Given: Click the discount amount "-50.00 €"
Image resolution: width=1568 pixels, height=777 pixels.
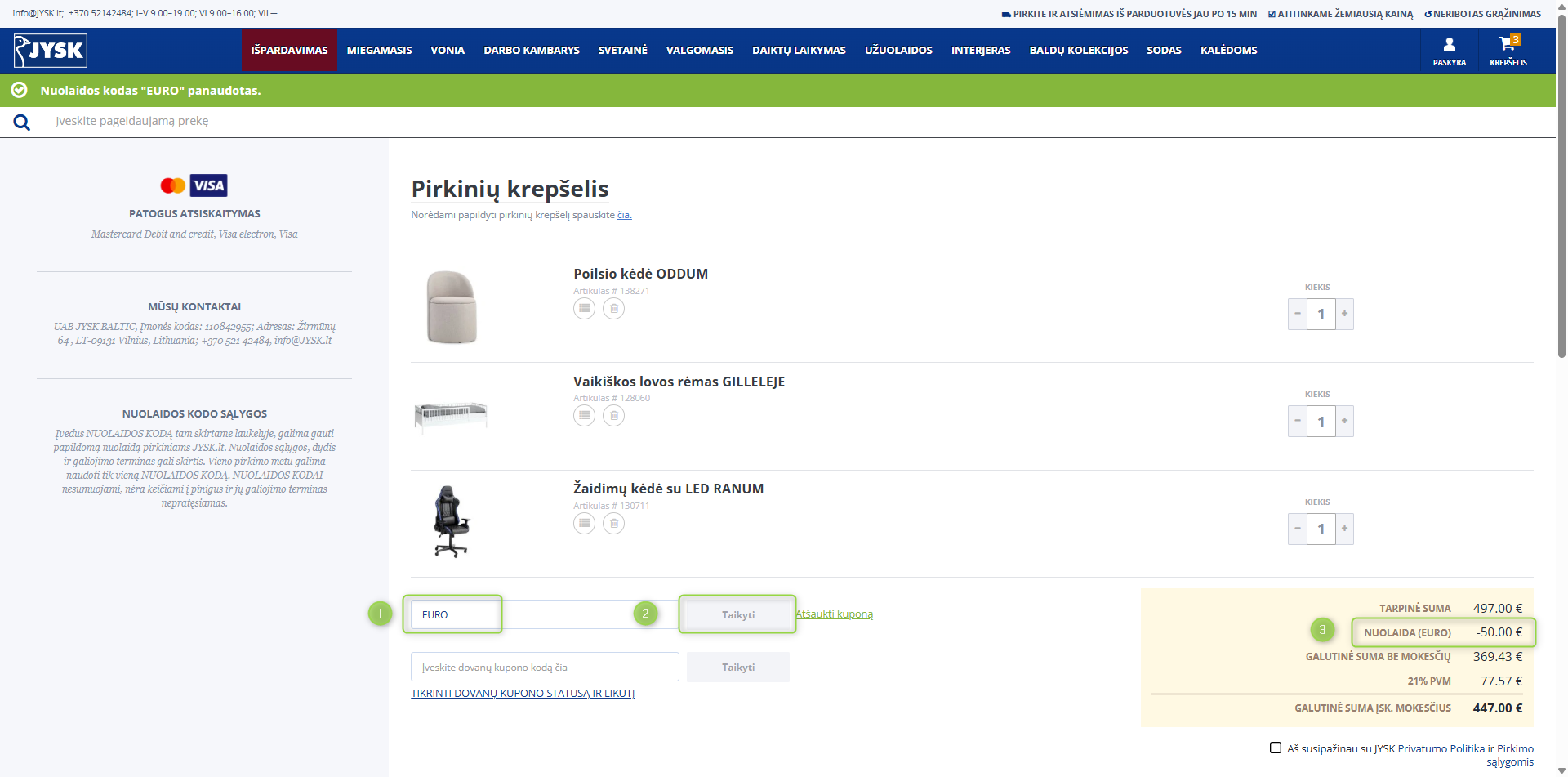Looking at the screenshot, I should coord(1499,632).
